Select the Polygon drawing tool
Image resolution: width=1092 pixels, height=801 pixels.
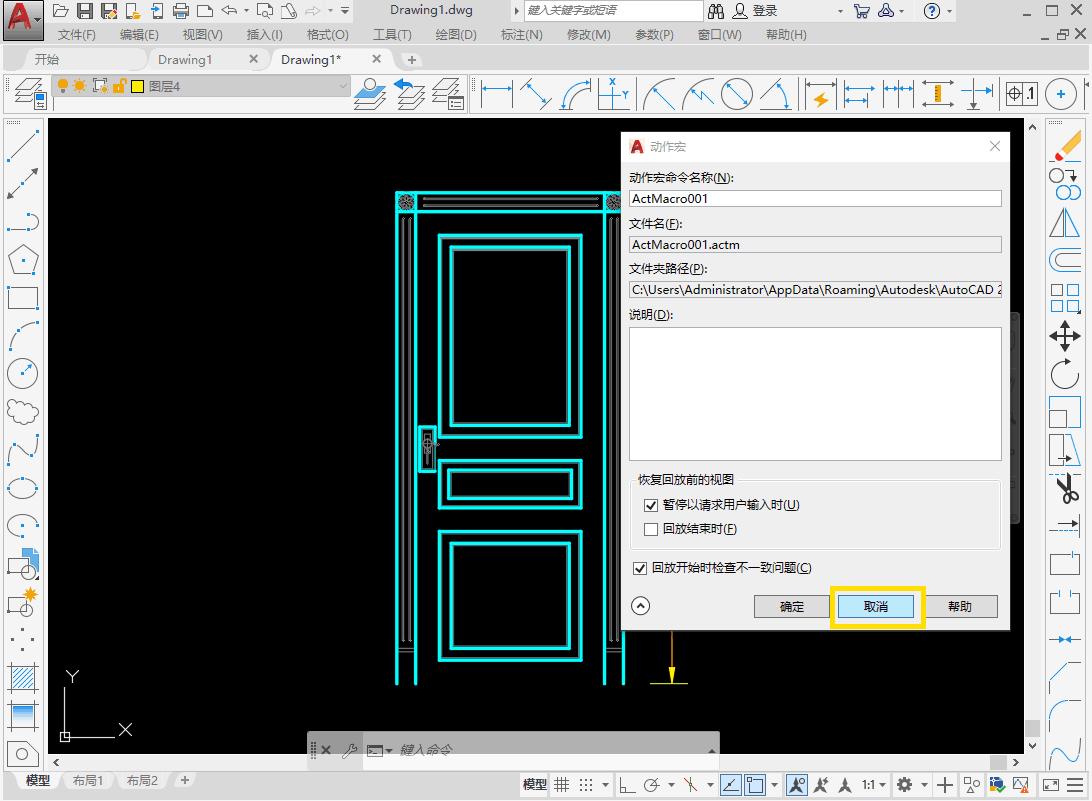coord(22,260)
